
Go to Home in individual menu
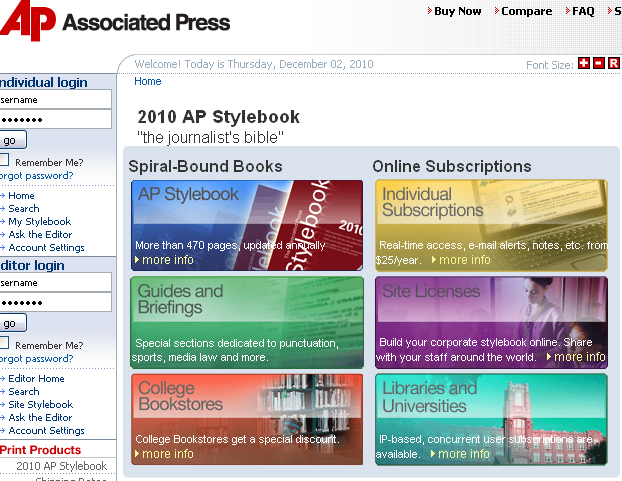tap(21, 196)
